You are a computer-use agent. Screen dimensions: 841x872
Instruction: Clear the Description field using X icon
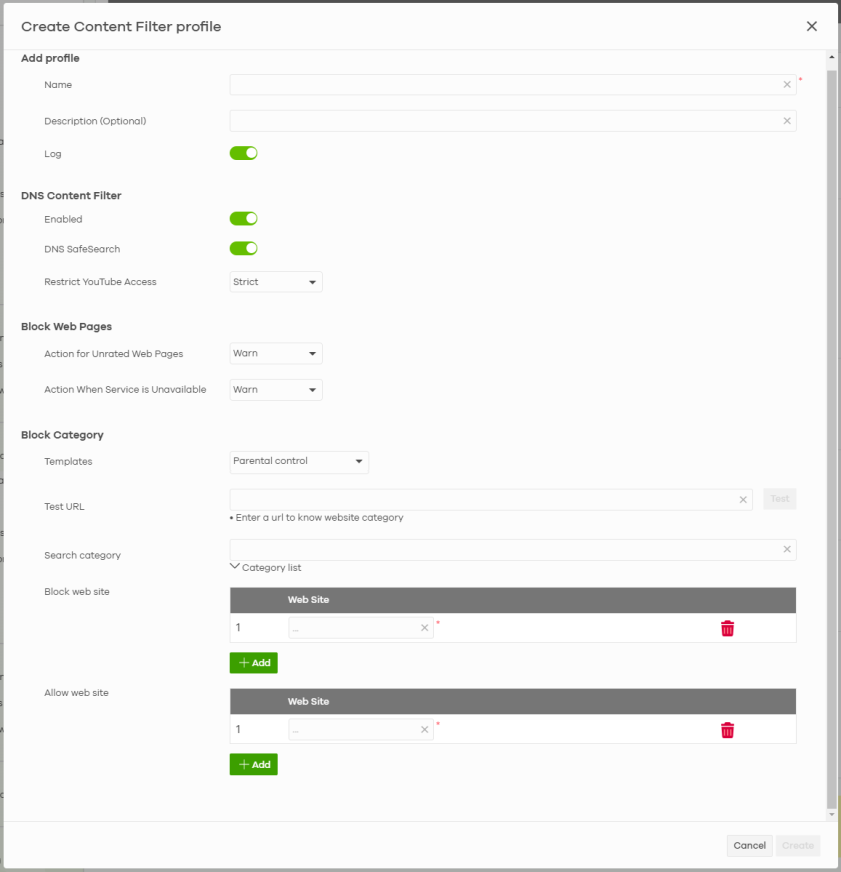(787, 121)
